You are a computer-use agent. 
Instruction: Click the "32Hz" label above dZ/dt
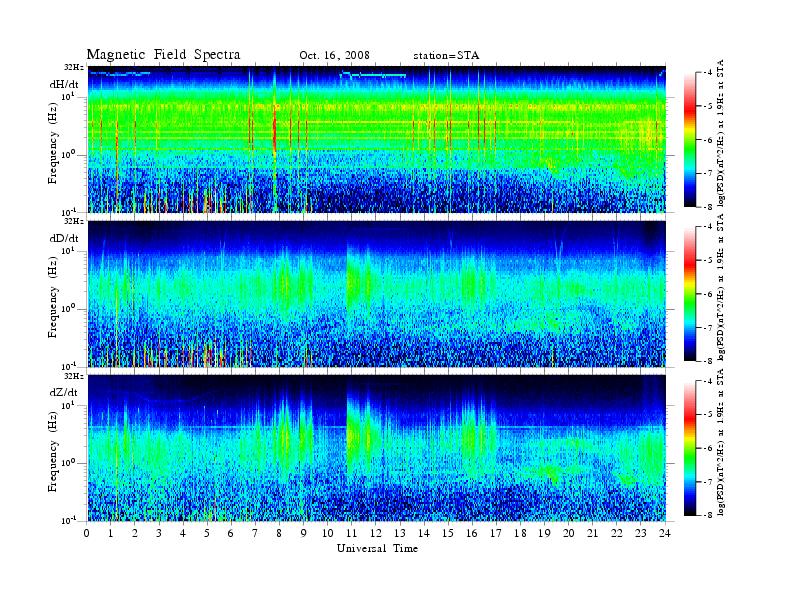pos(74,376)
